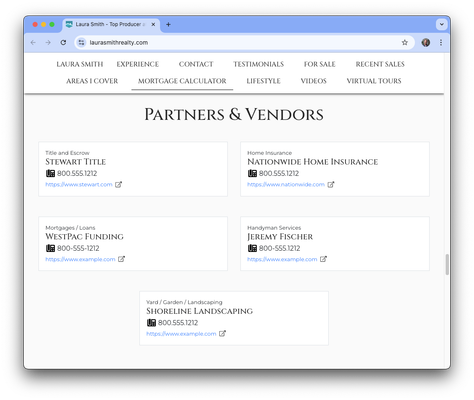Go to the Testimonials menu item
474x400 pixels.
click(258, 64)
